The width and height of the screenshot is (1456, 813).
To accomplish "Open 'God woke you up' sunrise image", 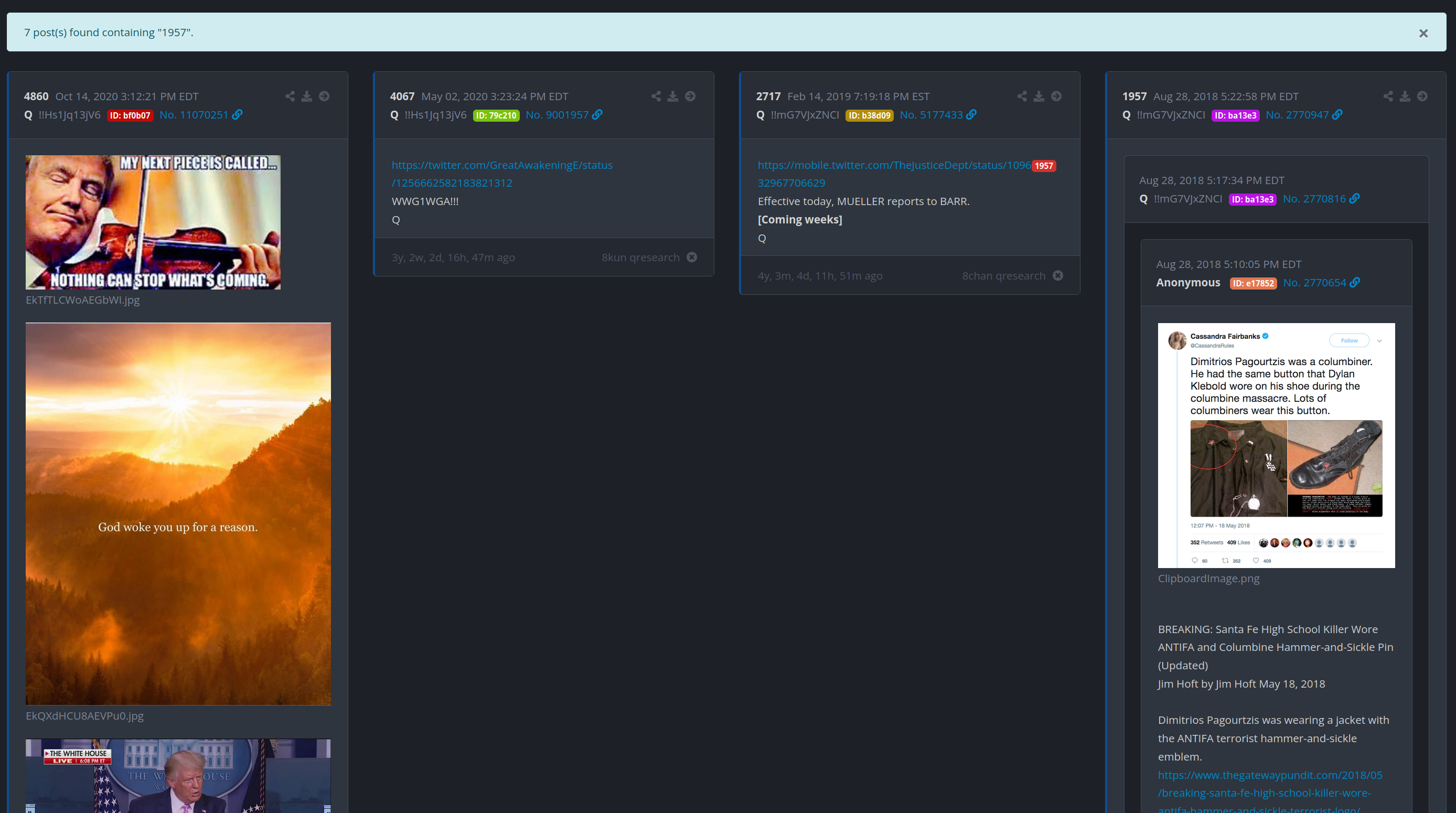I will (x=178, y=514).
